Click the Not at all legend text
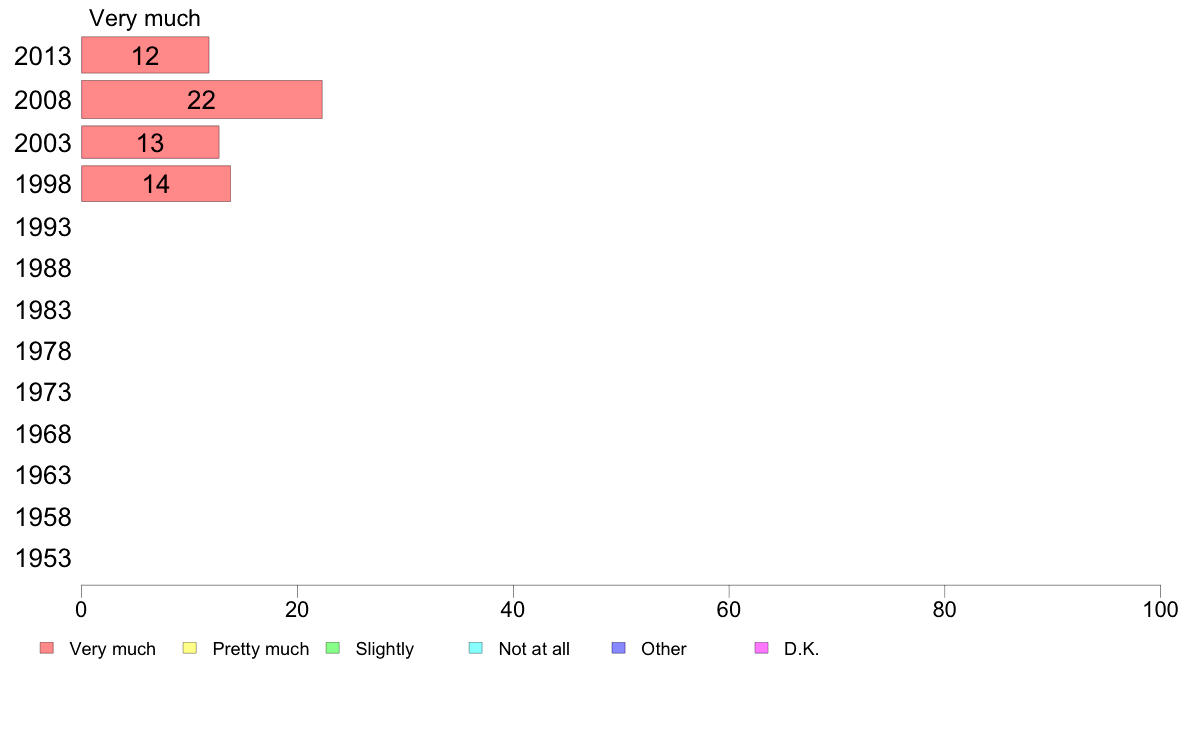Viewport: 1188px width, 736px height. click(x=534, y=649)
